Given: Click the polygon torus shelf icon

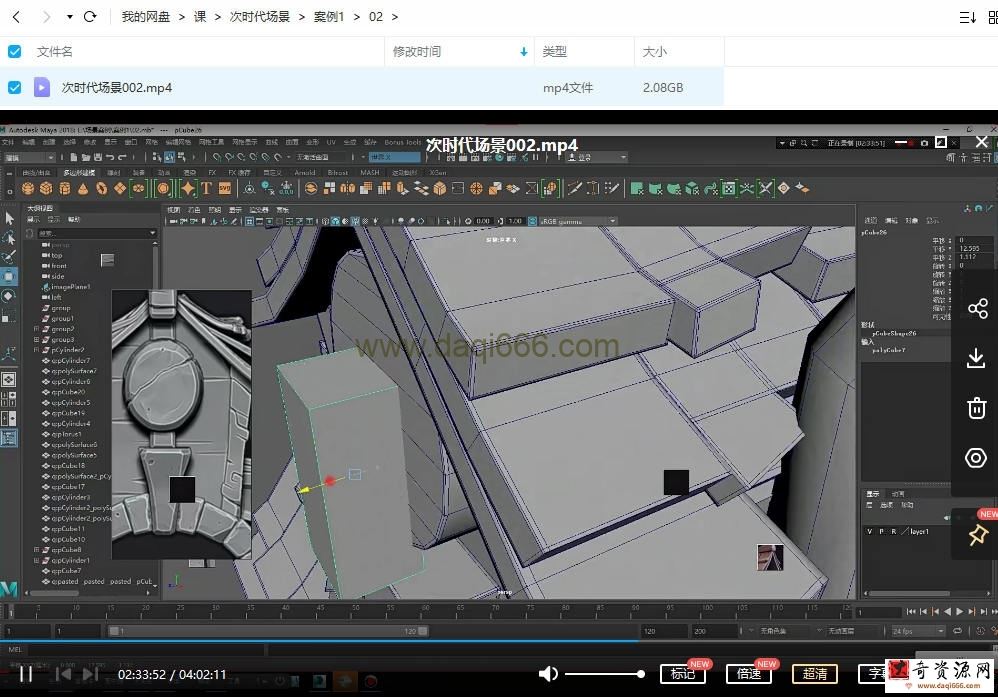Looking at the screenshot, I should (x=101, y=188).
